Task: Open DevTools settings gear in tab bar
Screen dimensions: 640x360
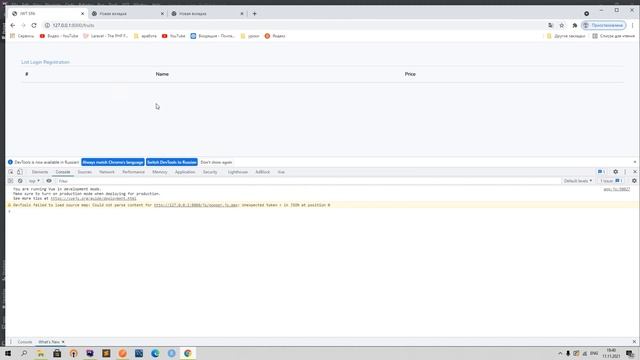Action: tap(616, 172)
